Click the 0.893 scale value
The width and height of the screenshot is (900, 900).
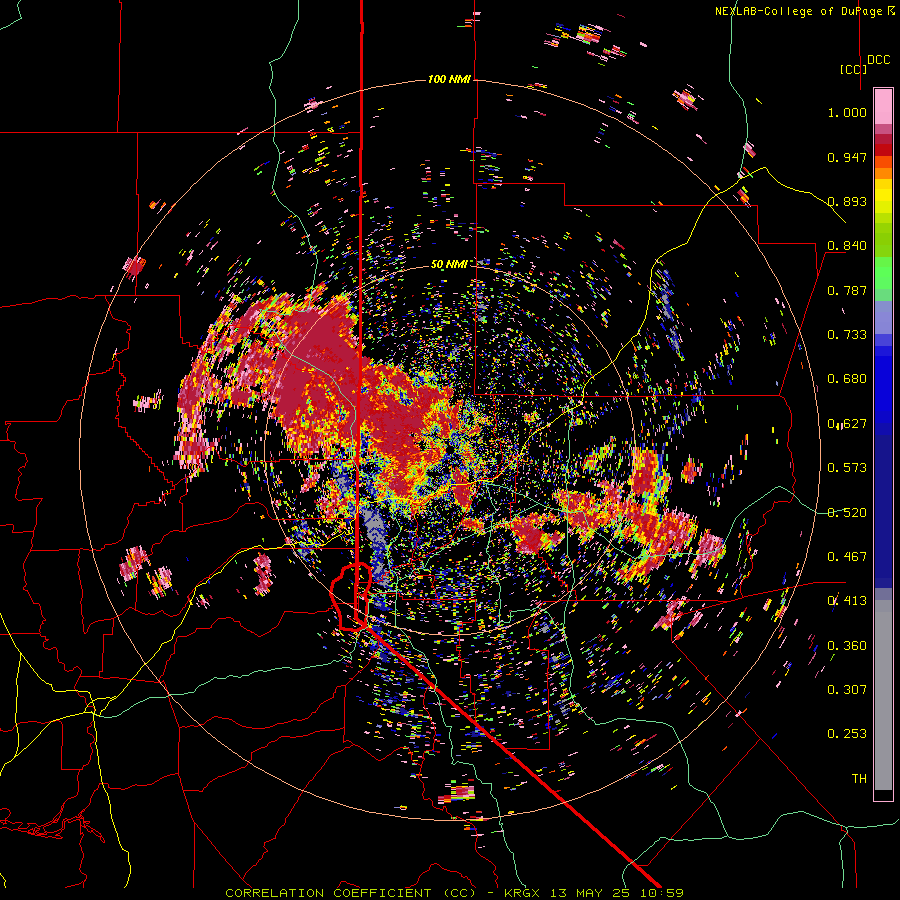click(x=847, y=201)
